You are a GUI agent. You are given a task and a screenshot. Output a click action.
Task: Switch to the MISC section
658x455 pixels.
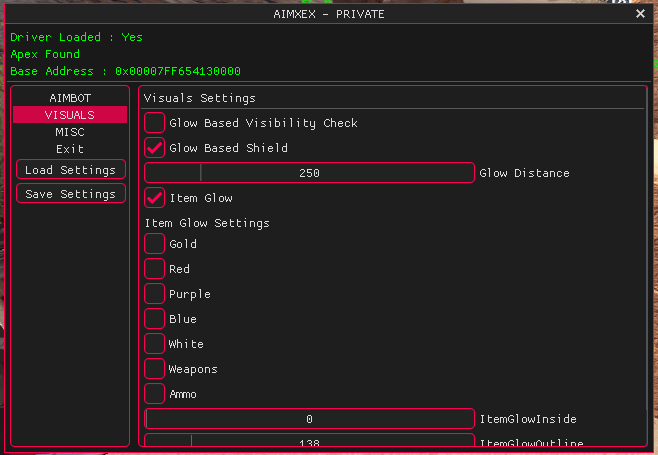point(70,132)
